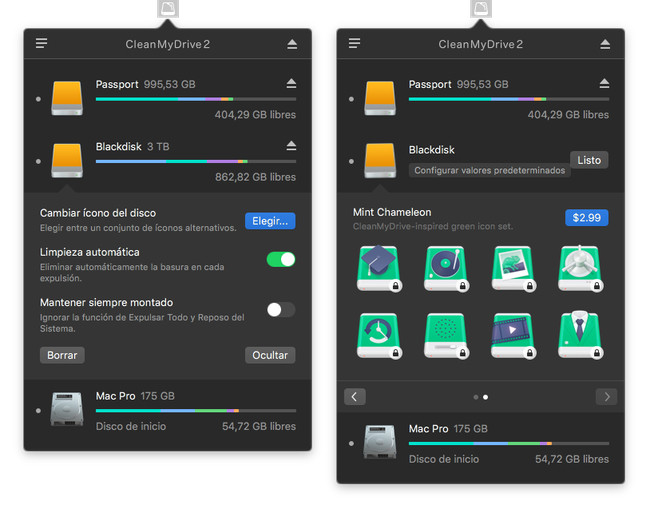The width and height of the screenshot is (650, 525).
Task: Click Configurar valores predeterminados button
Action: [x=490, y=170]
